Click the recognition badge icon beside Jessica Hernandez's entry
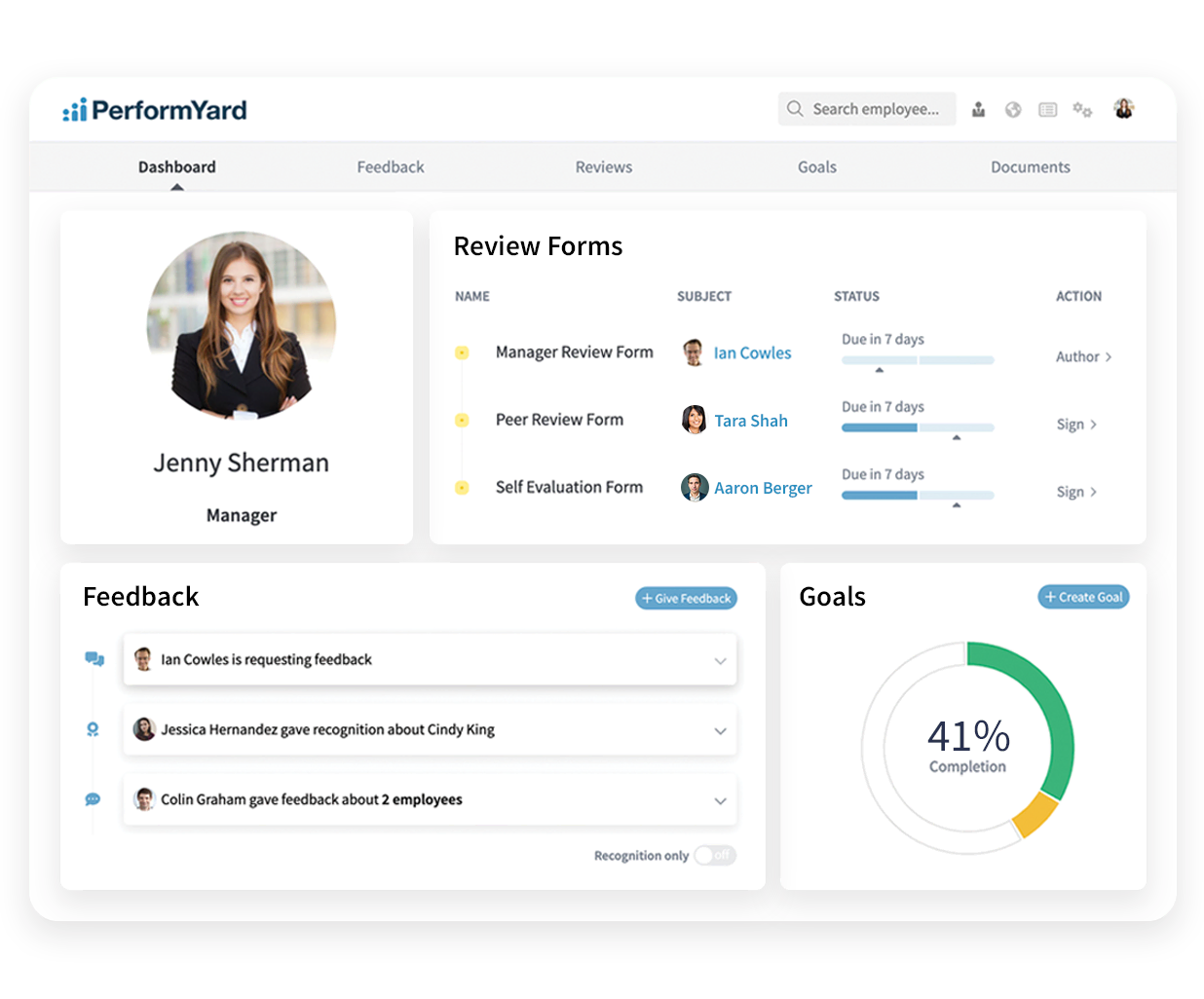 point(94,728)
